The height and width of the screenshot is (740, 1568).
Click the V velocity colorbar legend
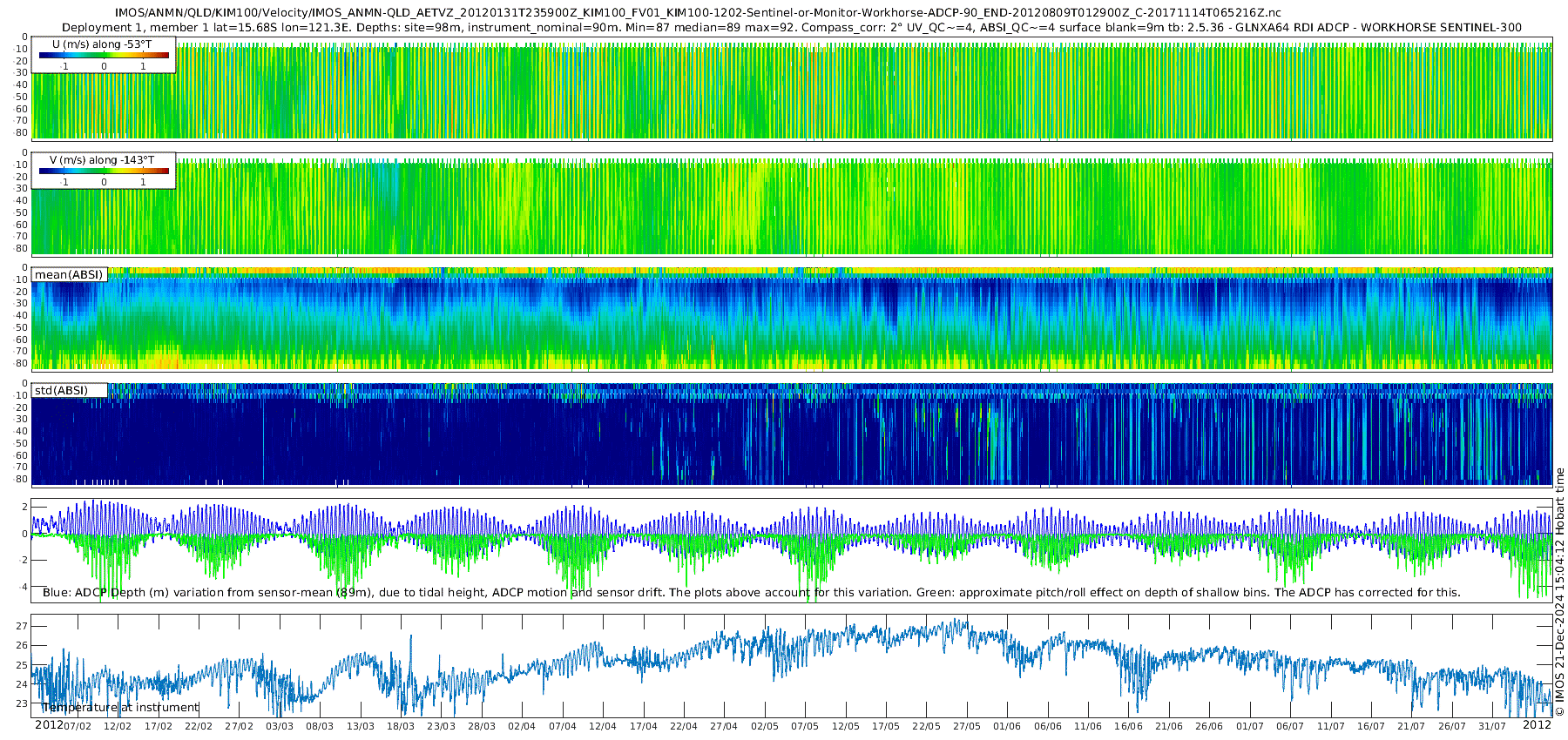104,171
